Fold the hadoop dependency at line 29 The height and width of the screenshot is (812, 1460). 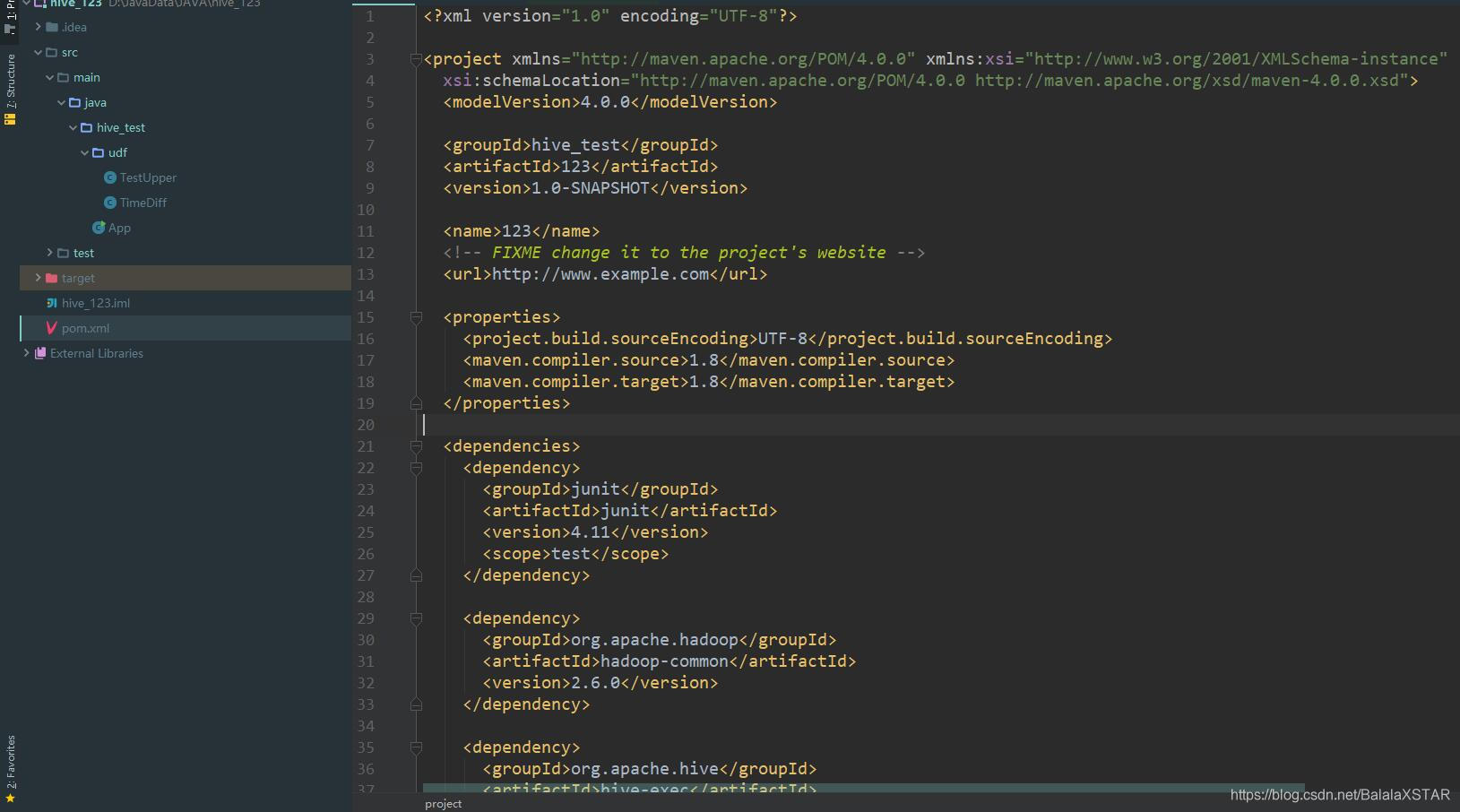[x=416, y=618]
